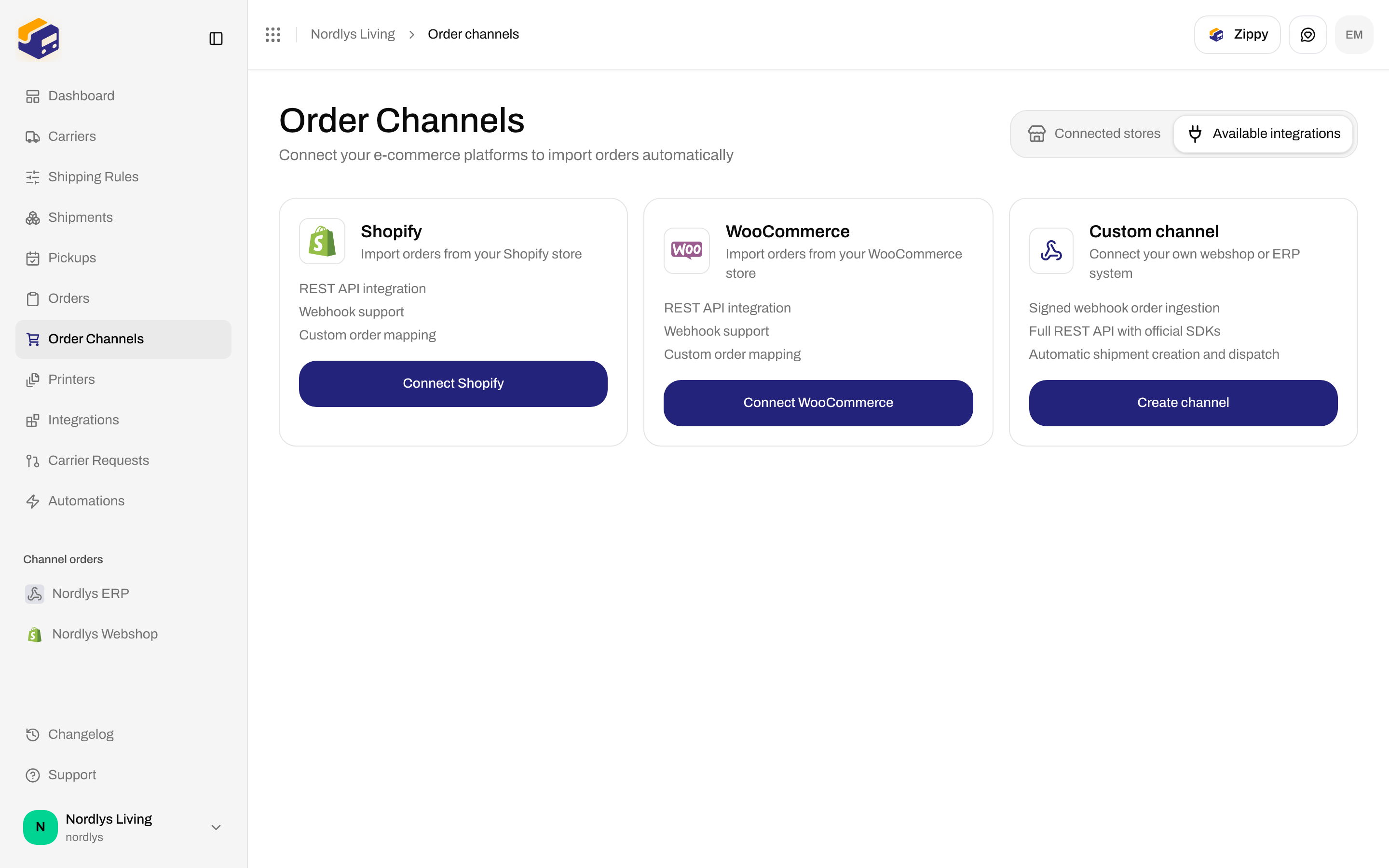Click the Orders clipboard icon
Image resolution: width=1389 pixels, height=868 pixels.
33,298
